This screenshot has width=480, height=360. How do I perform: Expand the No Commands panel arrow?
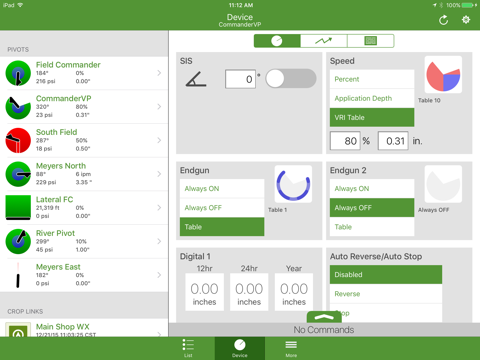[x=324, y=317]
